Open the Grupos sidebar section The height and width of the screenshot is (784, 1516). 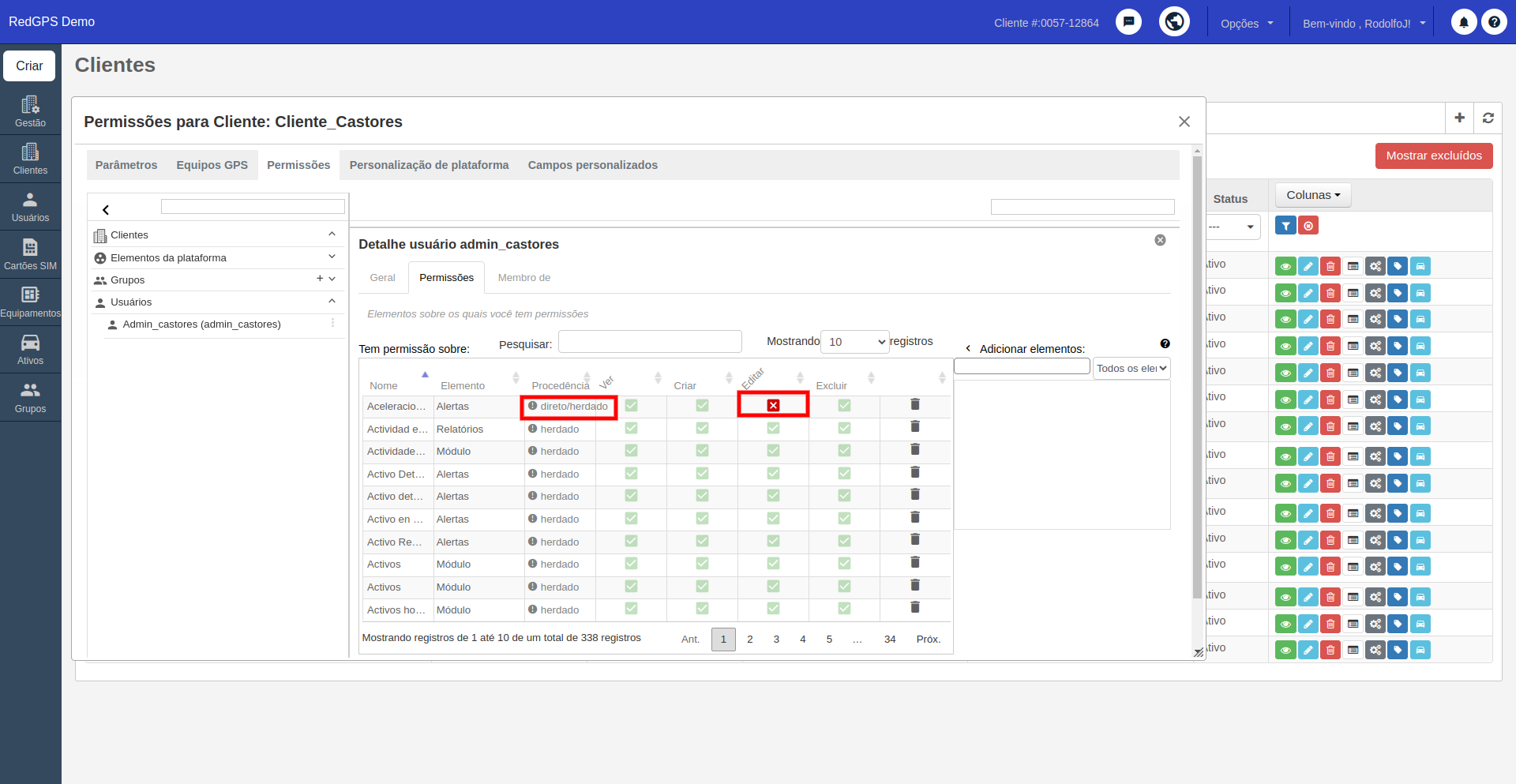(x=30, y=397)
